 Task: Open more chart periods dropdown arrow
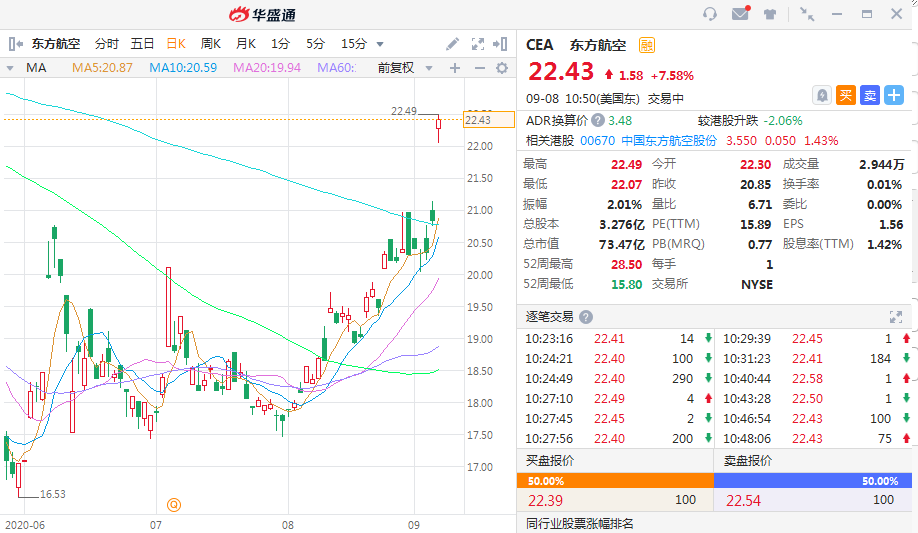point(380,44)
